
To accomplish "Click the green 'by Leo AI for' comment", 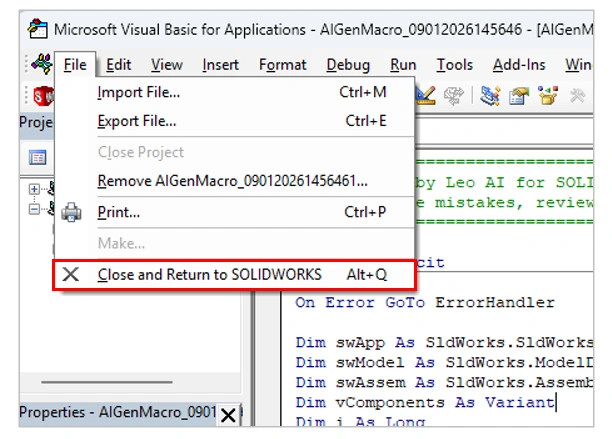I will point(503,182).
